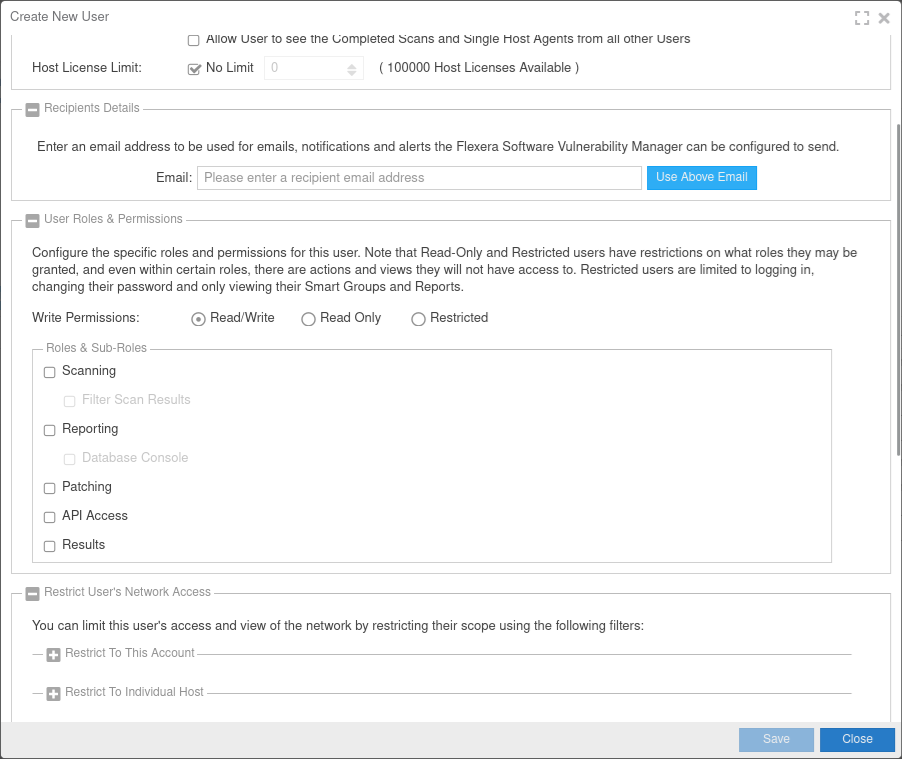Image resolution: width=903 pixels, height=759 pixels.
Task: Select Read Only write permission
Action: click(308, 319)
